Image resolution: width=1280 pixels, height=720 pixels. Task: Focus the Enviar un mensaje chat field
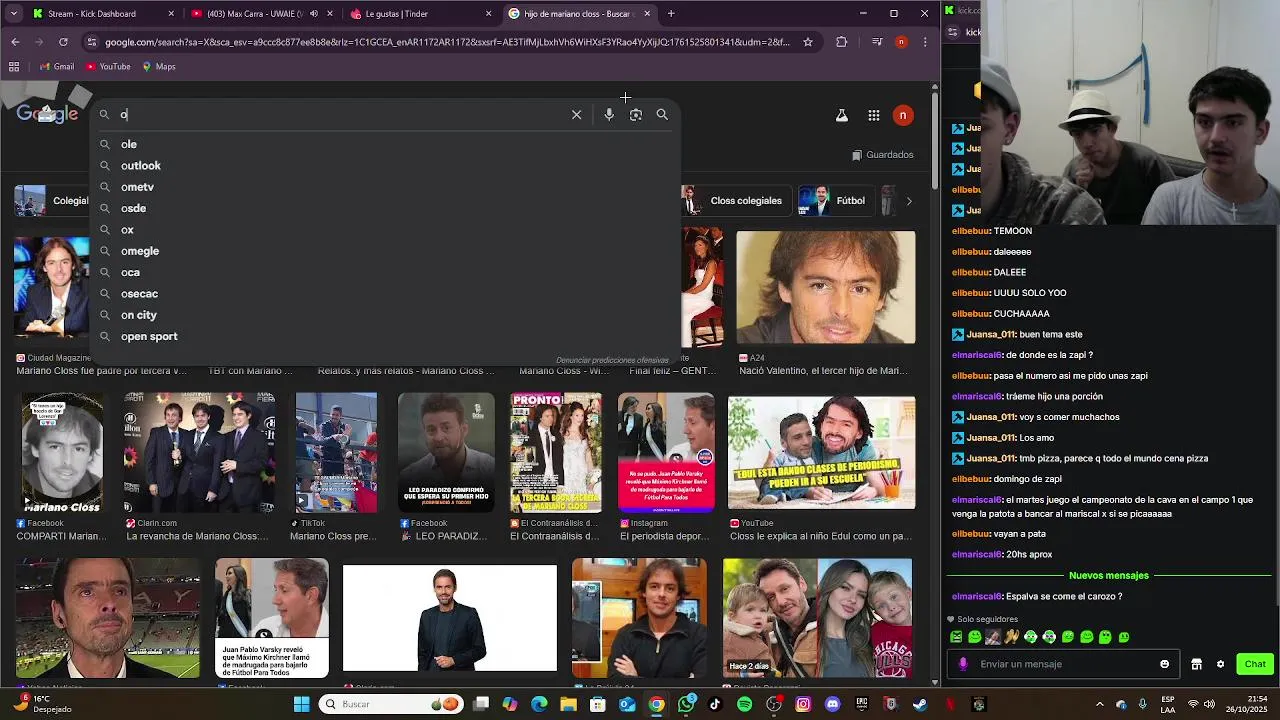[x=1065, y=664]
